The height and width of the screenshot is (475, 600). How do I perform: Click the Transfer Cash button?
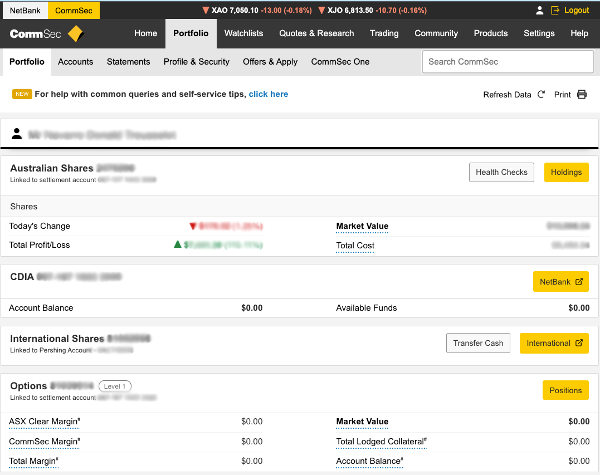click(478, 343)
